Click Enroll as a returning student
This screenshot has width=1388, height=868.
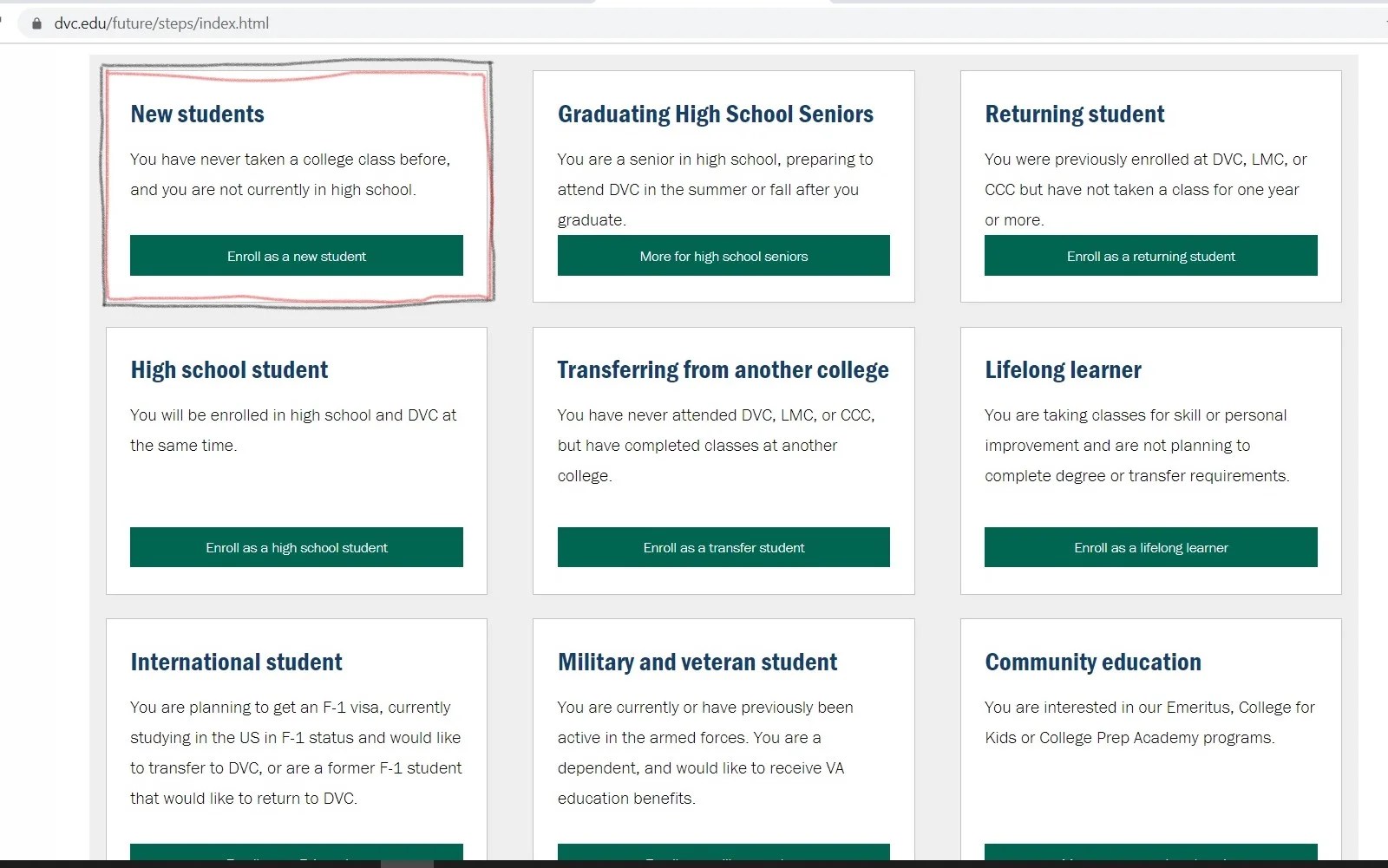pos(1150,255)
